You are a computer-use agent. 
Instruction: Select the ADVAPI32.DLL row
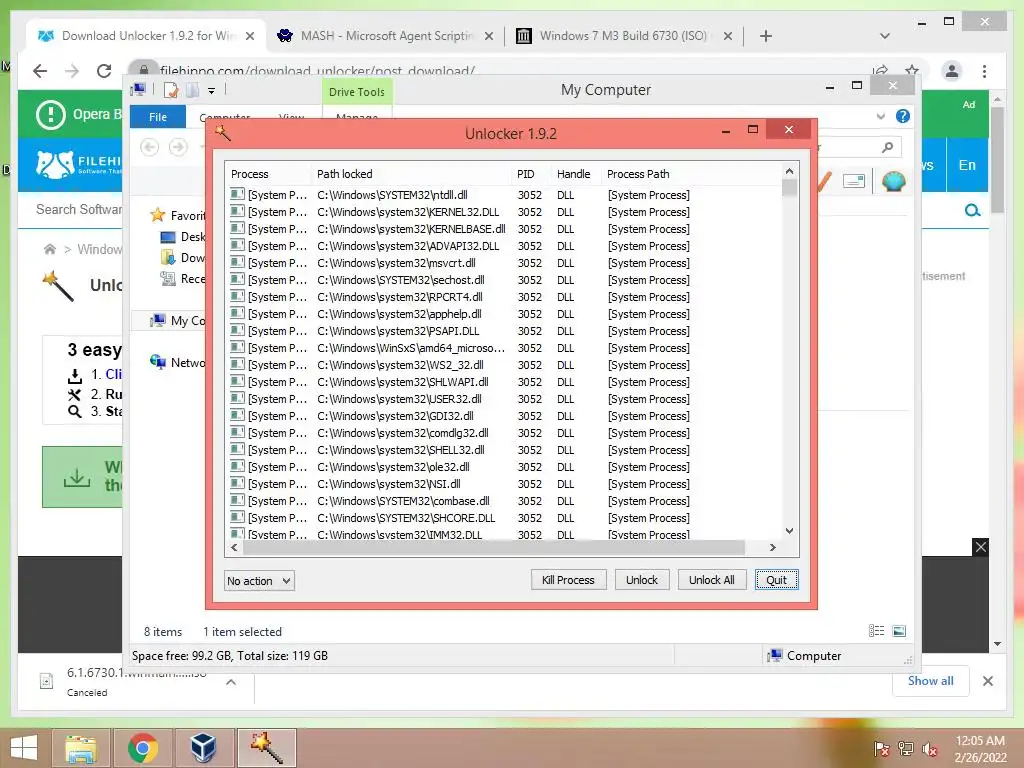coord(503,246)
